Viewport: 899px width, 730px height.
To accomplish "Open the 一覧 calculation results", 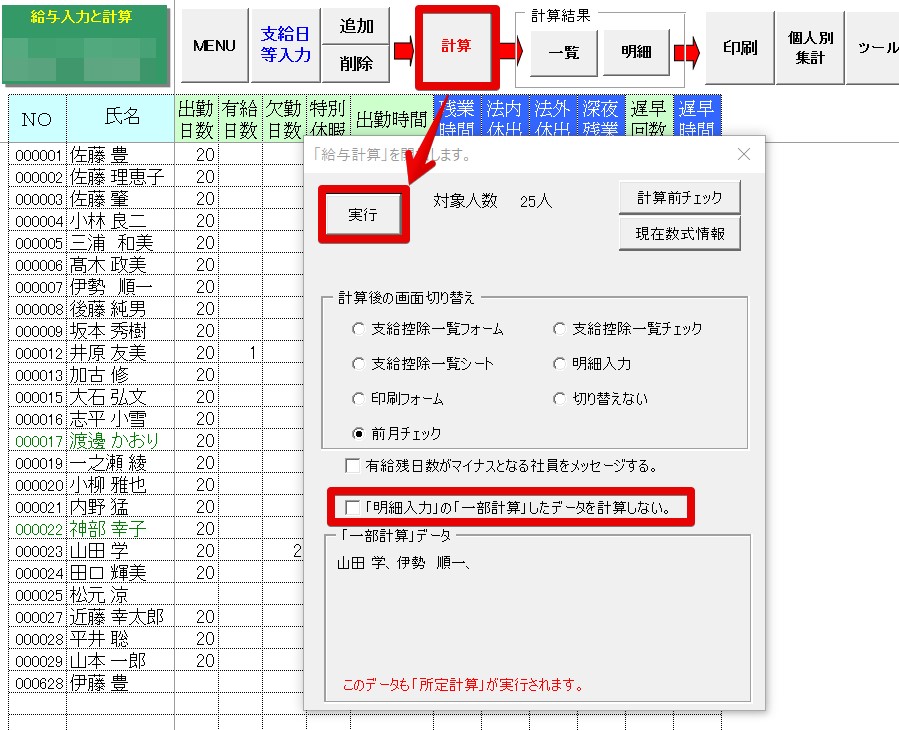I will (x=563, y=52).
